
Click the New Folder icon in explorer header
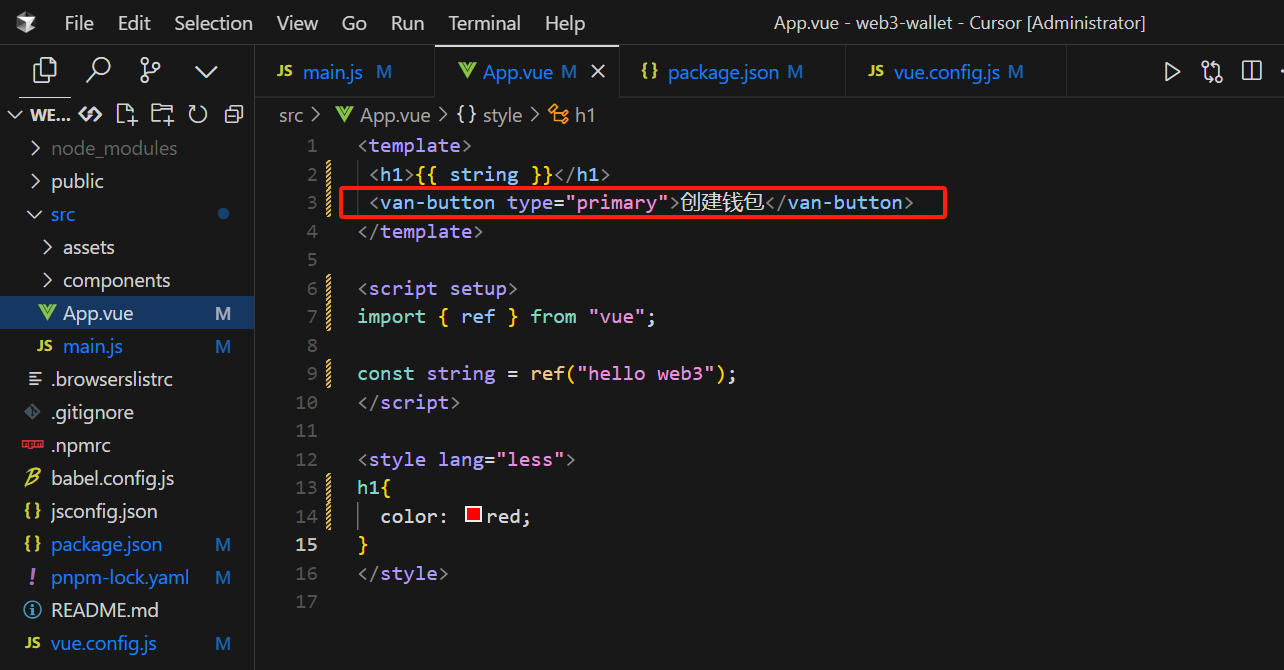[x=162, y=114]
